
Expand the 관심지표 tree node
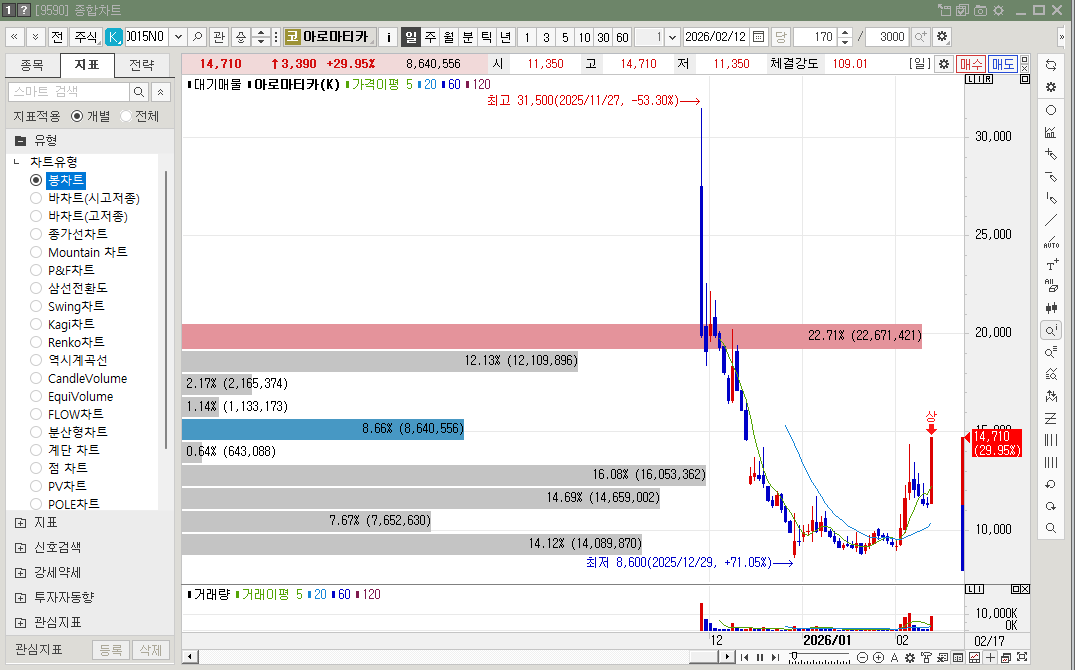21,623
